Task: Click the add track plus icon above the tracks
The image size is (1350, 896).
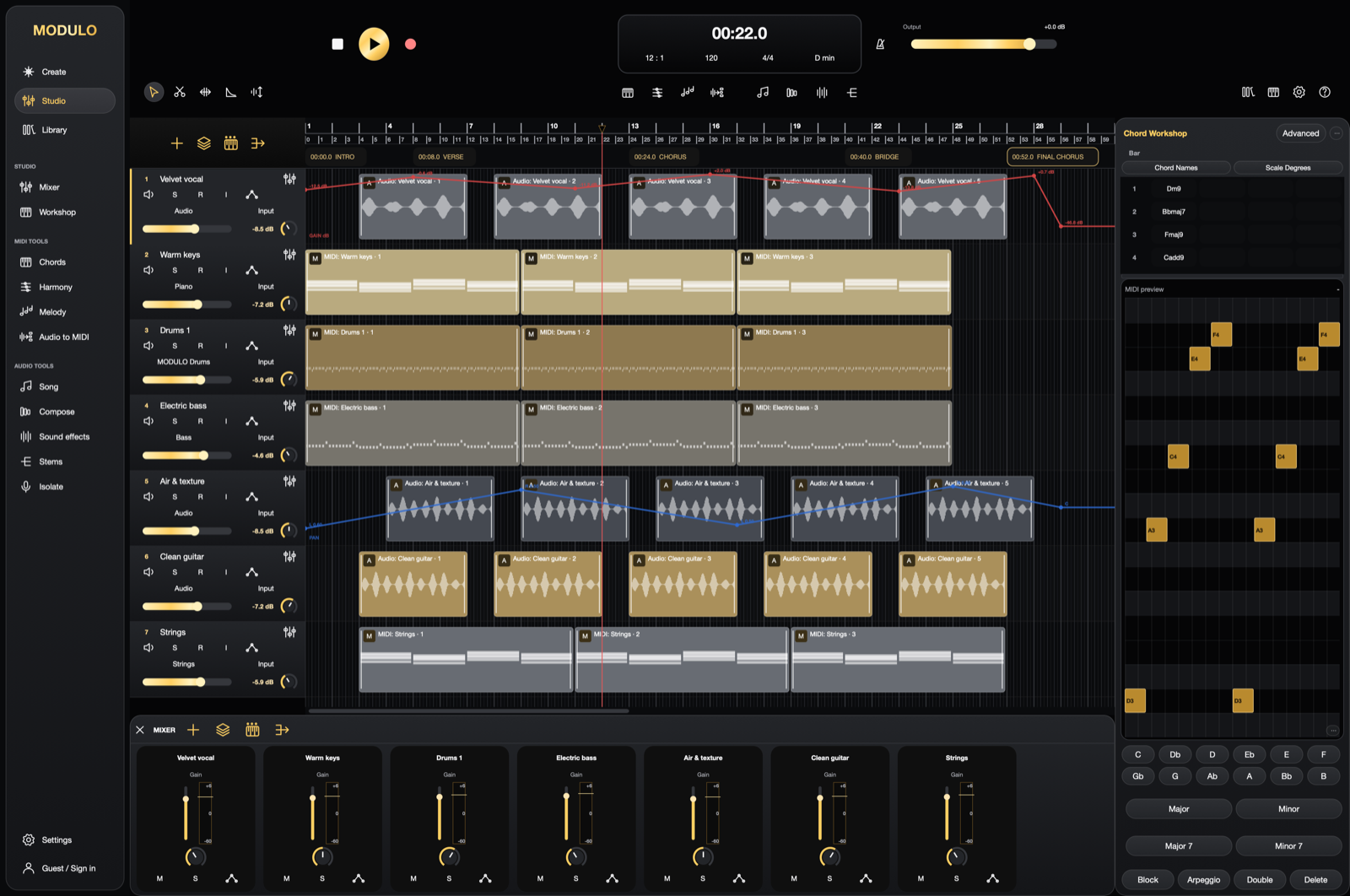Action: click(x=176, y=143)
